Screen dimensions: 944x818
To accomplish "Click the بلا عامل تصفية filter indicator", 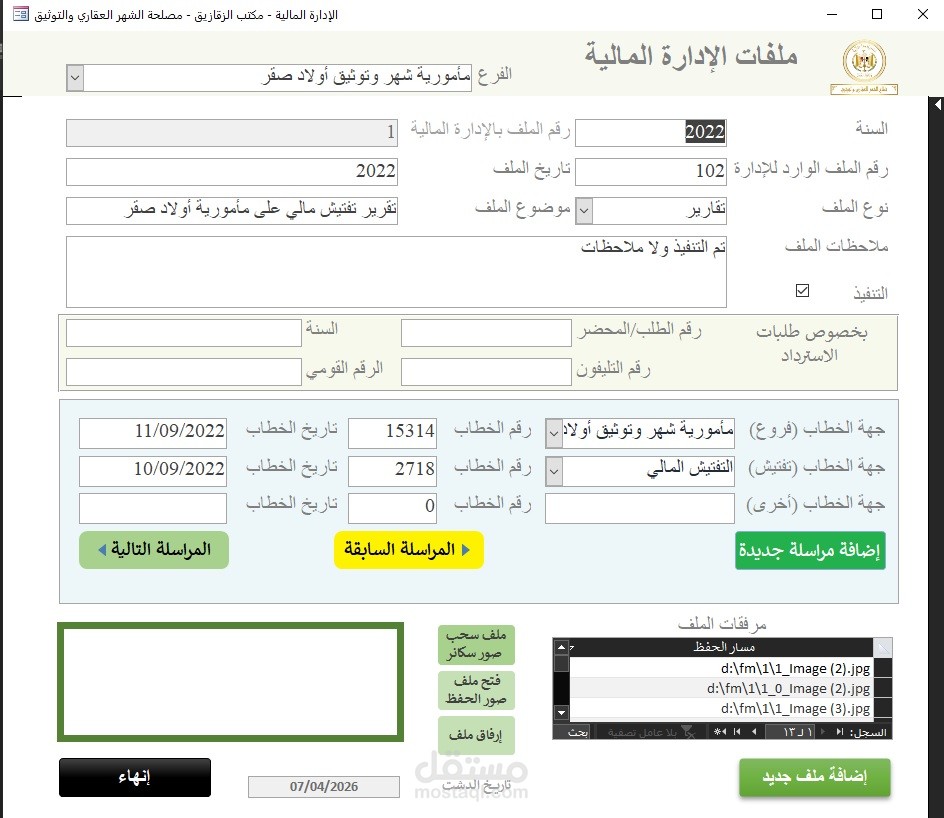I will pyautogui.click(x=650, y=732).
